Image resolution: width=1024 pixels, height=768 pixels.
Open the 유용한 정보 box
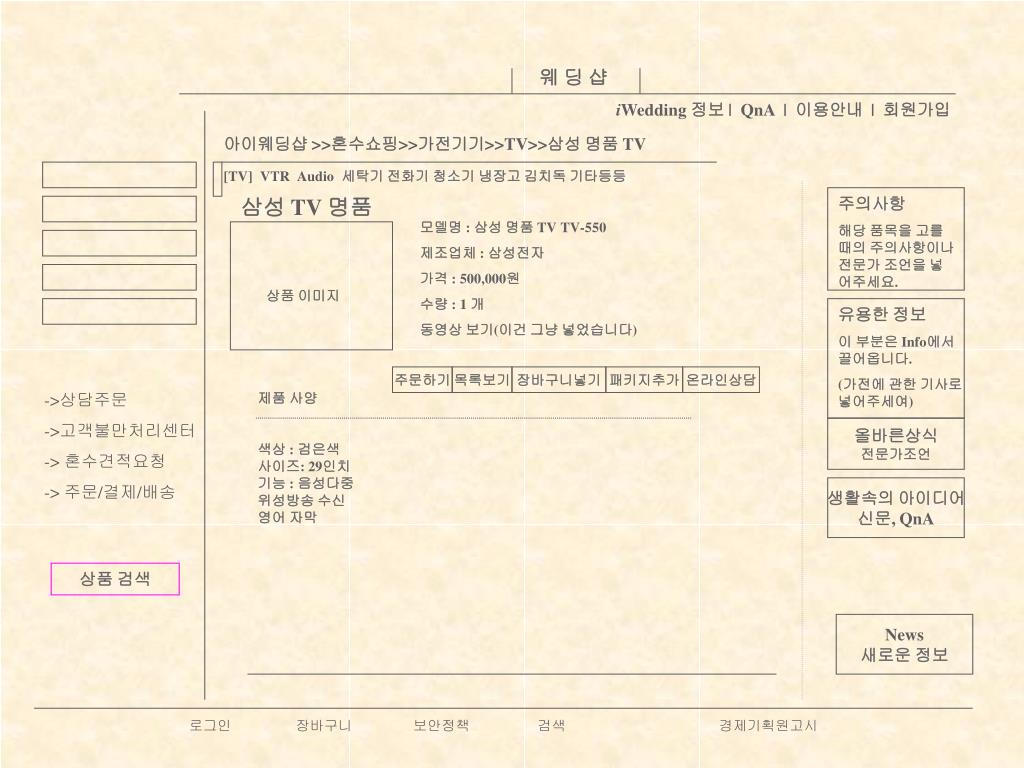coord(895,359)
